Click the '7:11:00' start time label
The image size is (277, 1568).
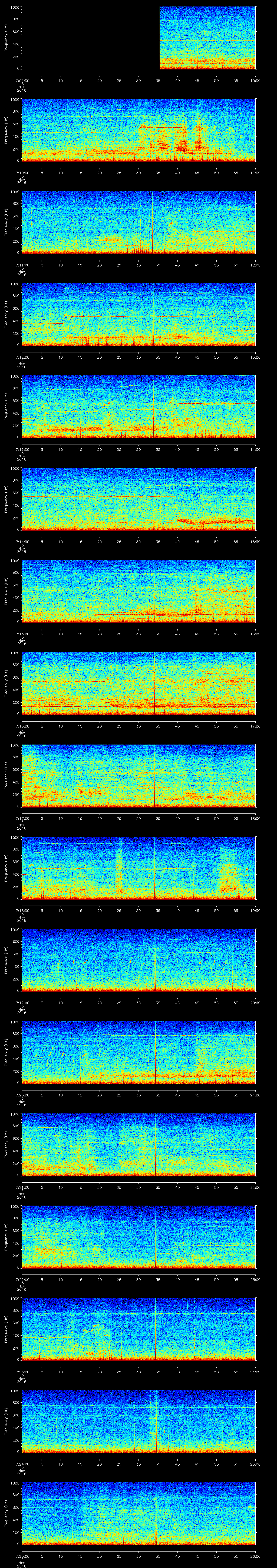[x=22, y=265]
